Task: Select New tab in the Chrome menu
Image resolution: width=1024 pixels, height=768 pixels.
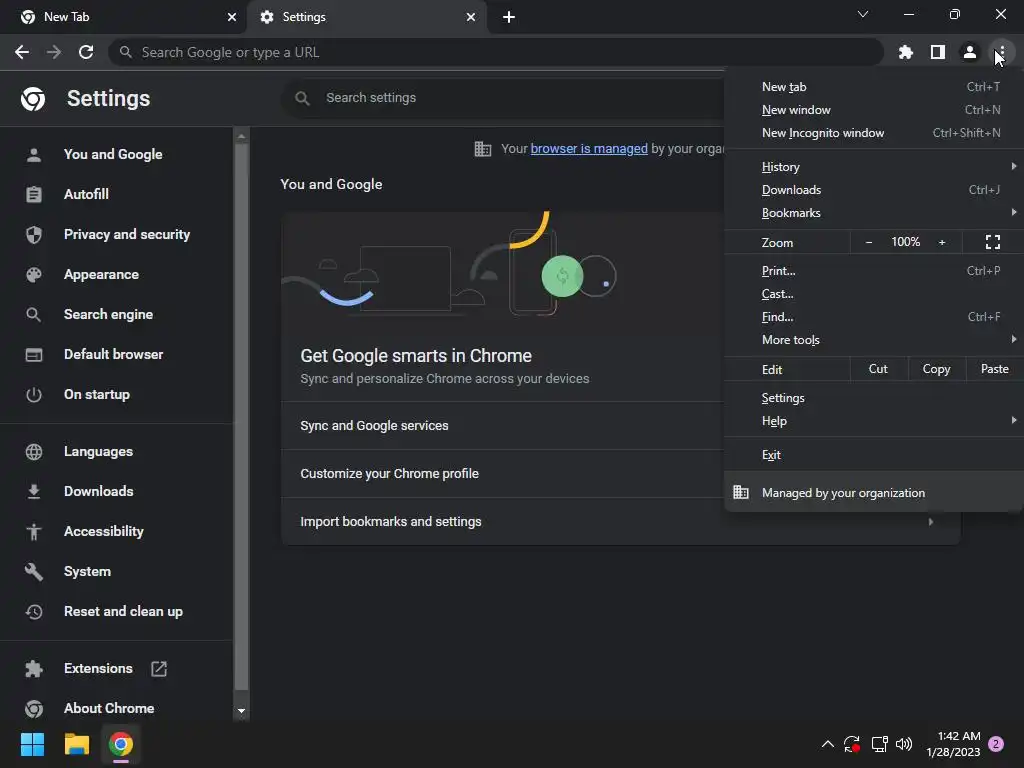Action: point(874,87)
